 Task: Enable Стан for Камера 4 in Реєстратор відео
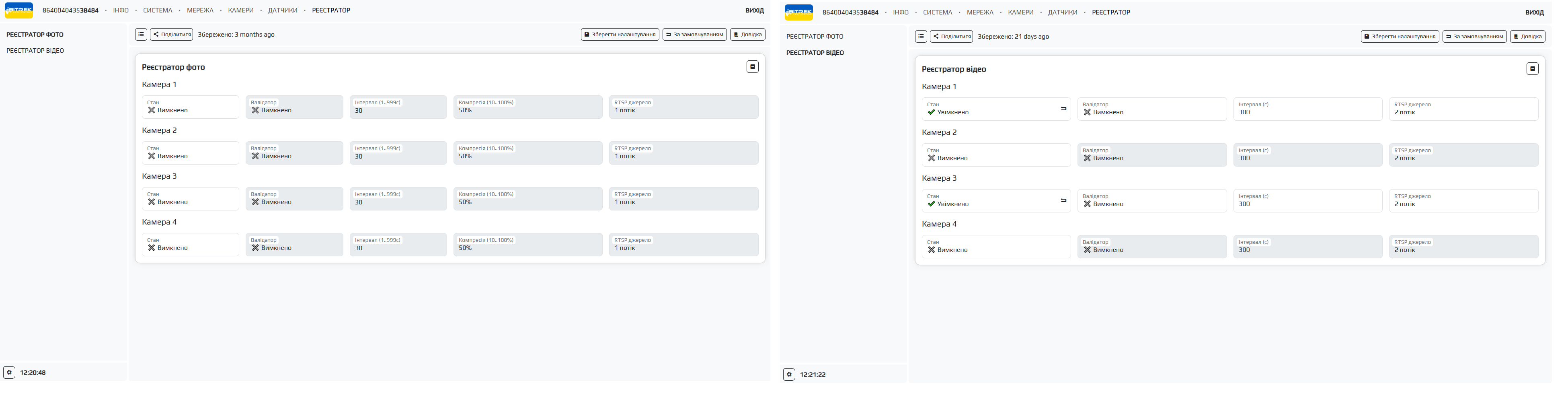point(995,247)
